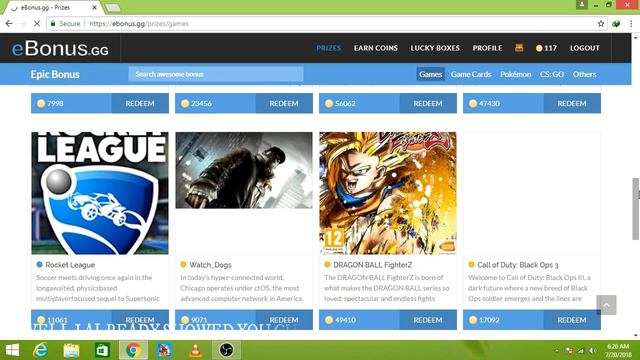Screen dimensions: 640x360
Task: Select the CS:GO category tab
Action: (x=552, y=74)
